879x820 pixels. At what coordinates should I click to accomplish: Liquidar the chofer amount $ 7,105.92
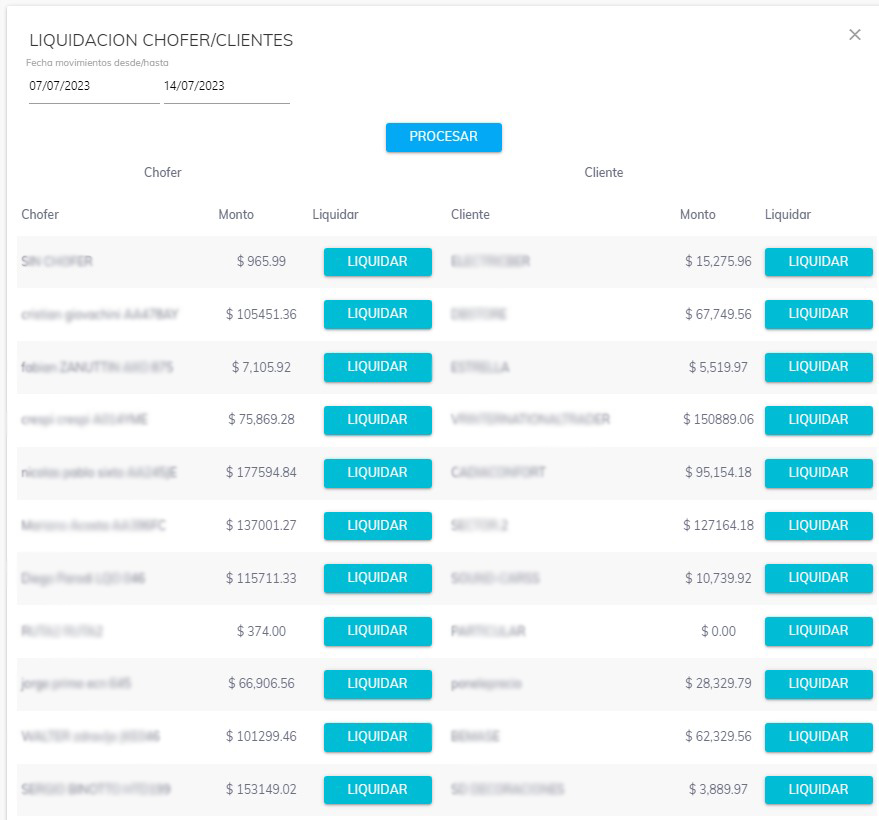tap(377, 367)
